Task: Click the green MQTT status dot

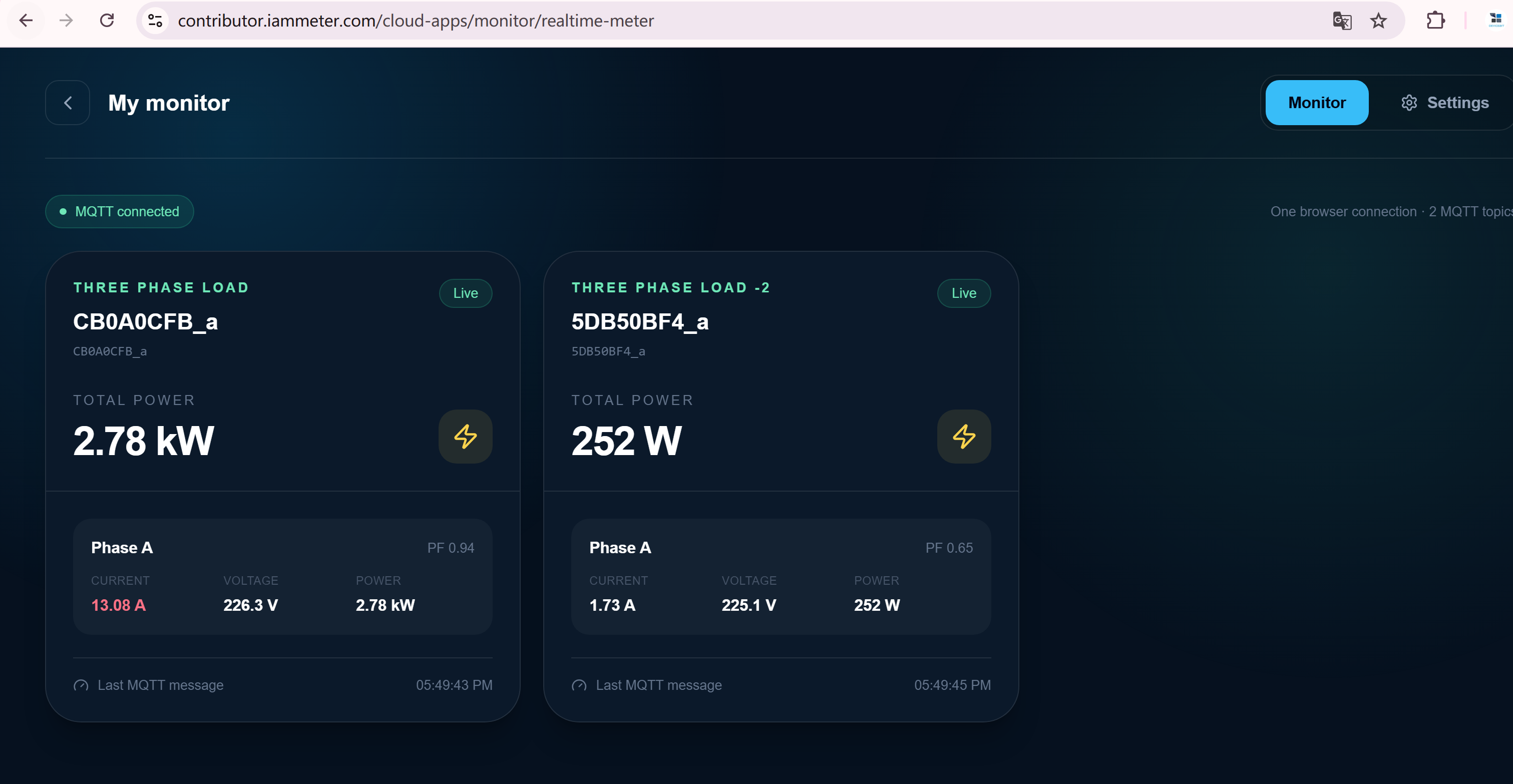Action: (x=63, y=211)
